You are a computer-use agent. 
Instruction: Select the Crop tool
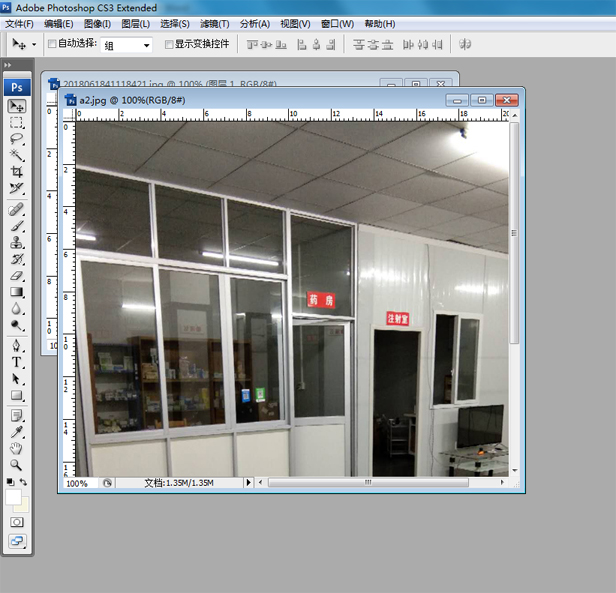pyautogui.click(x=17, y=172)
